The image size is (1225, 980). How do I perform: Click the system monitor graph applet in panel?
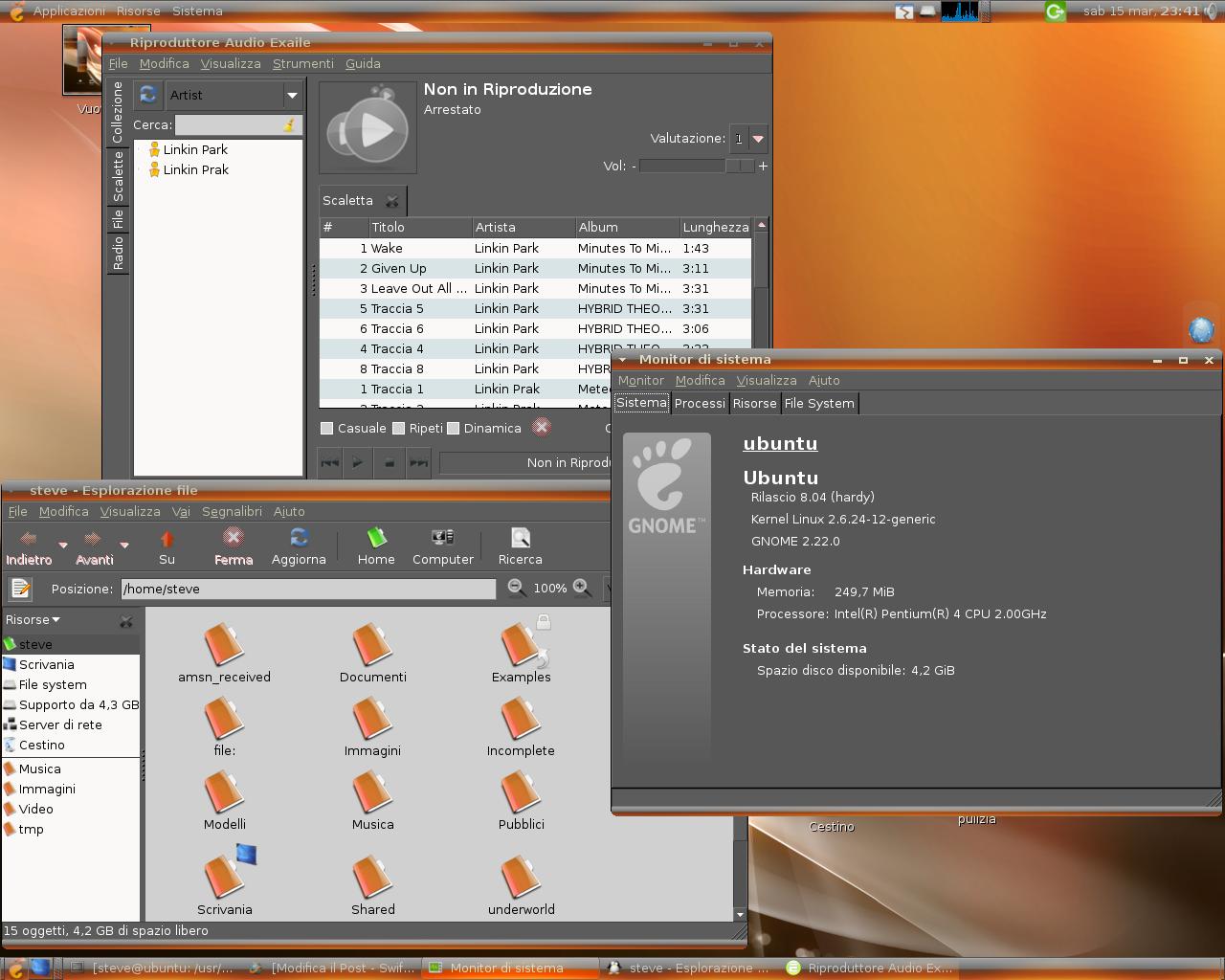961,11
